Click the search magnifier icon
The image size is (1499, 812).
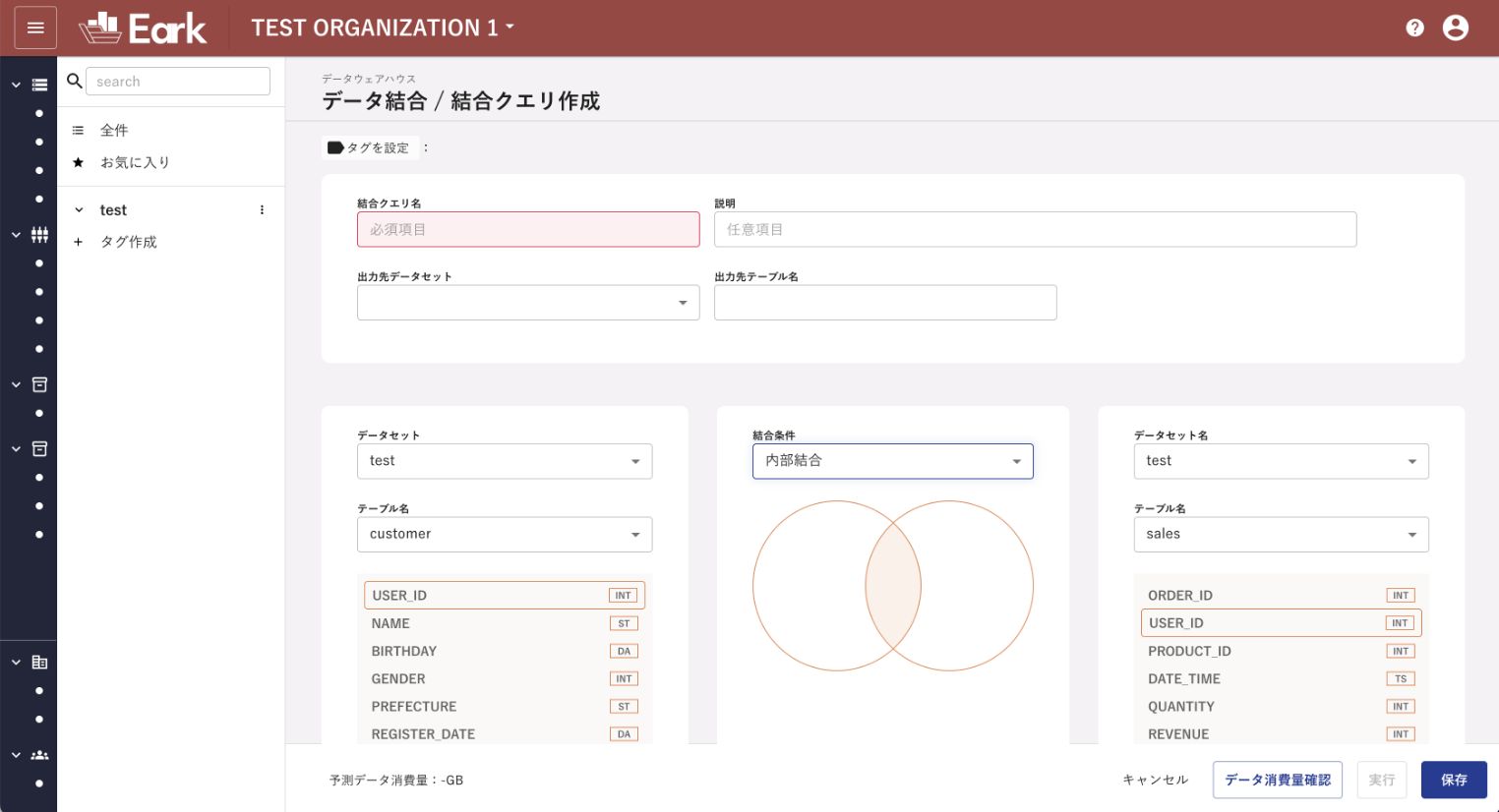pyautogui.click(x=74, y=81)
